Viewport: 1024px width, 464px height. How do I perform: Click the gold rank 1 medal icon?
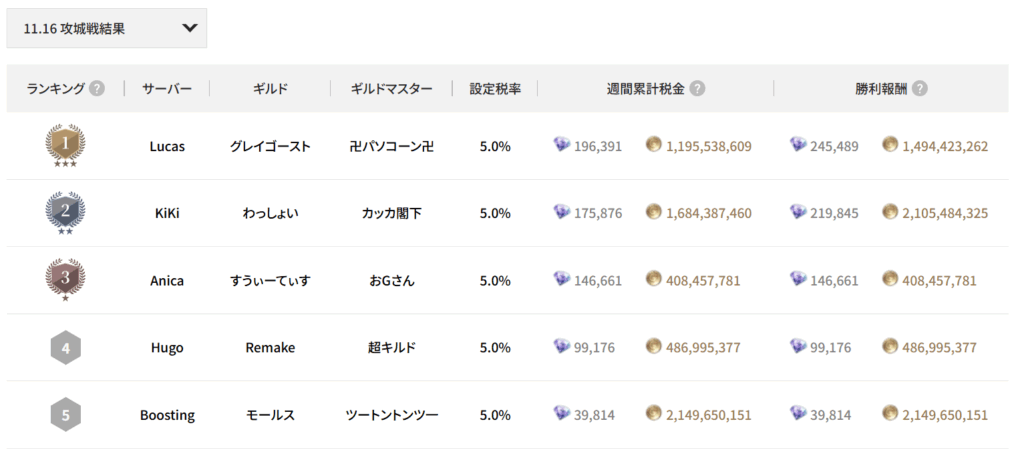pos(65,146)
